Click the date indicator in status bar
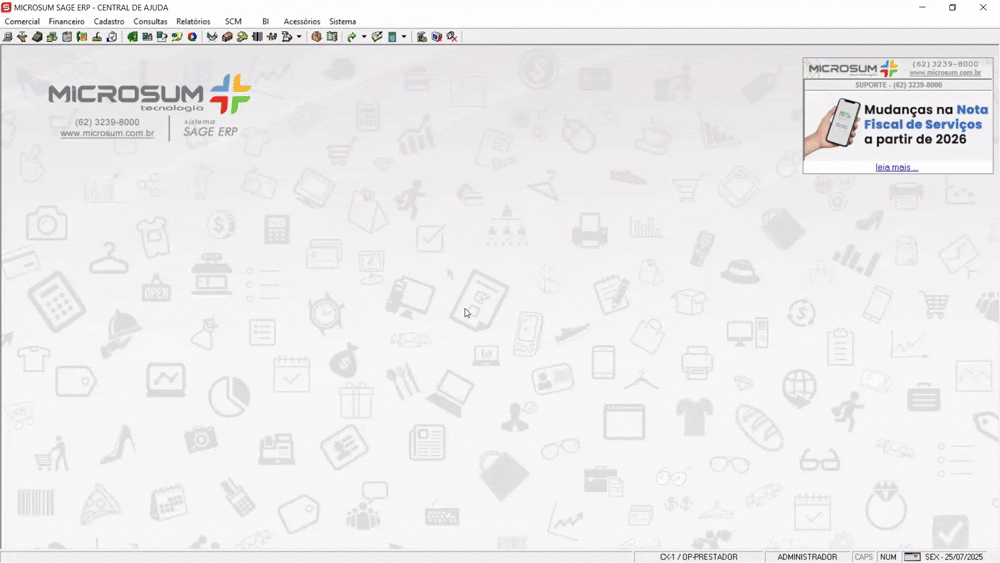This screenshot has height=563, width=1000. (953, 557)
